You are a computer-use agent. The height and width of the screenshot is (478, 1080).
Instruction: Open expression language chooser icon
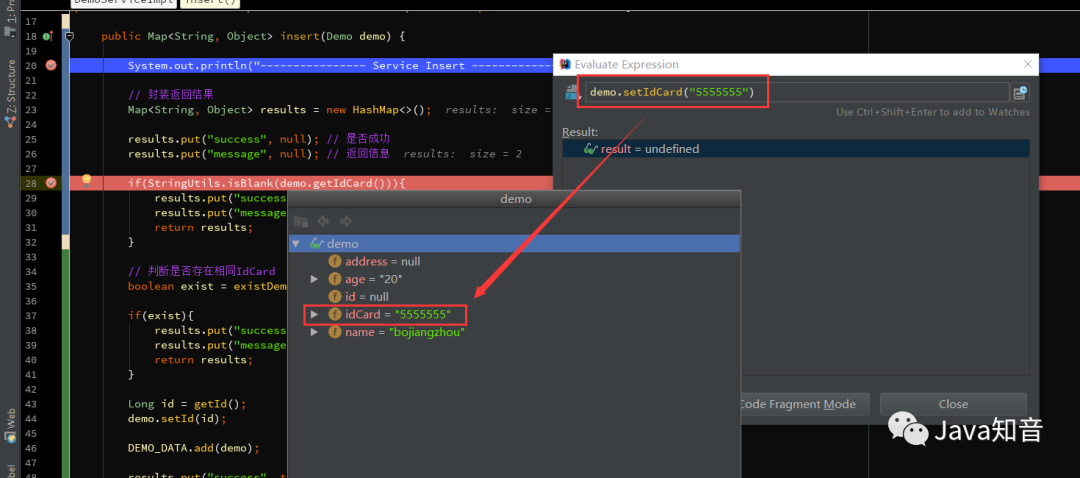(573, 93)
